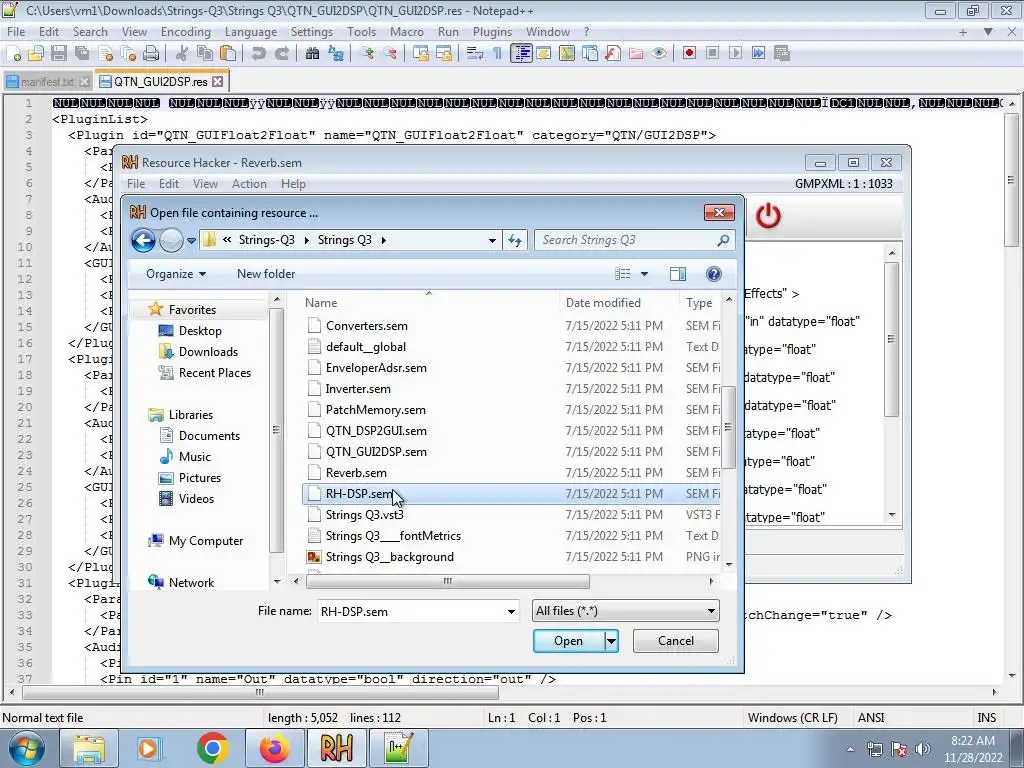Click Find binoculars icon in Notepad++ toolbar
Viewport: 1024px width, 768px height.
pos(312,54)
